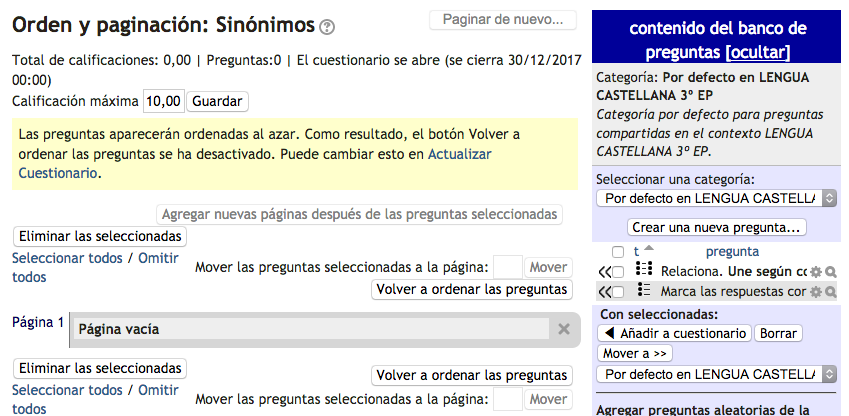Image resolution: width=849 pixels, height=416 pixels.
Task: Click Crear una nueva pregunta button
Action: coord(717,227)
